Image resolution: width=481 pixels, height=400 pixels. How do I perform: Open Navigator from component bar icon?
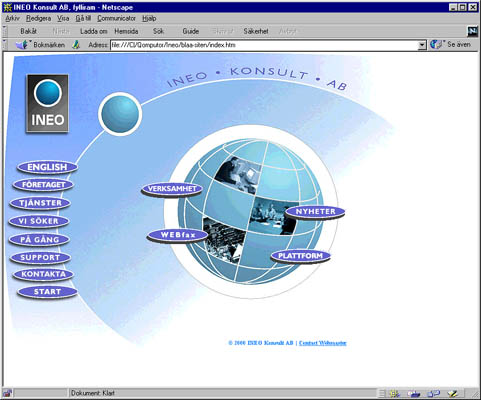(394, 394)
